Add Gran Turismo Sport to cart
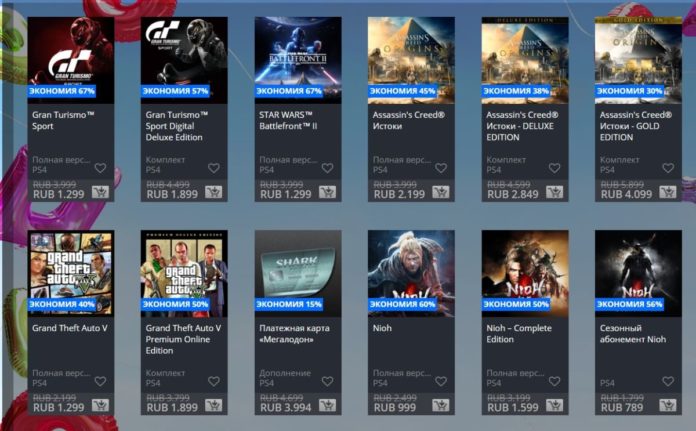Screen dimensions: 696x431 coord(100,192)
